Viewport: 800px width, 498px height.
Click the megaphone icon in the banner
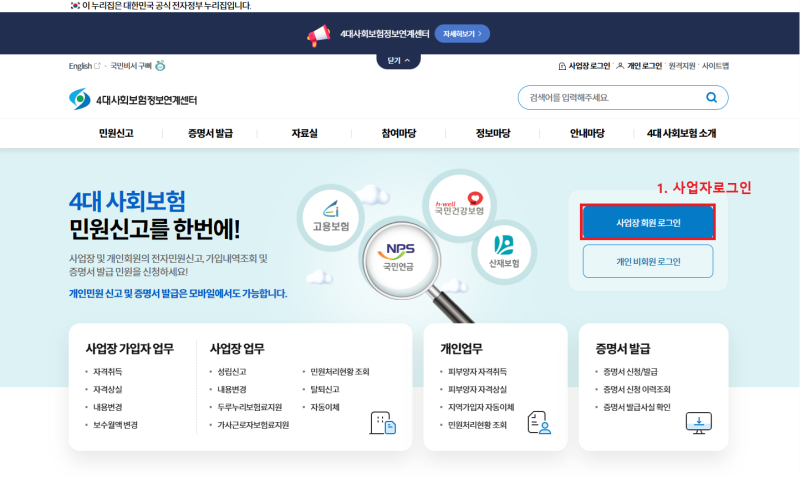coord(319,35)
